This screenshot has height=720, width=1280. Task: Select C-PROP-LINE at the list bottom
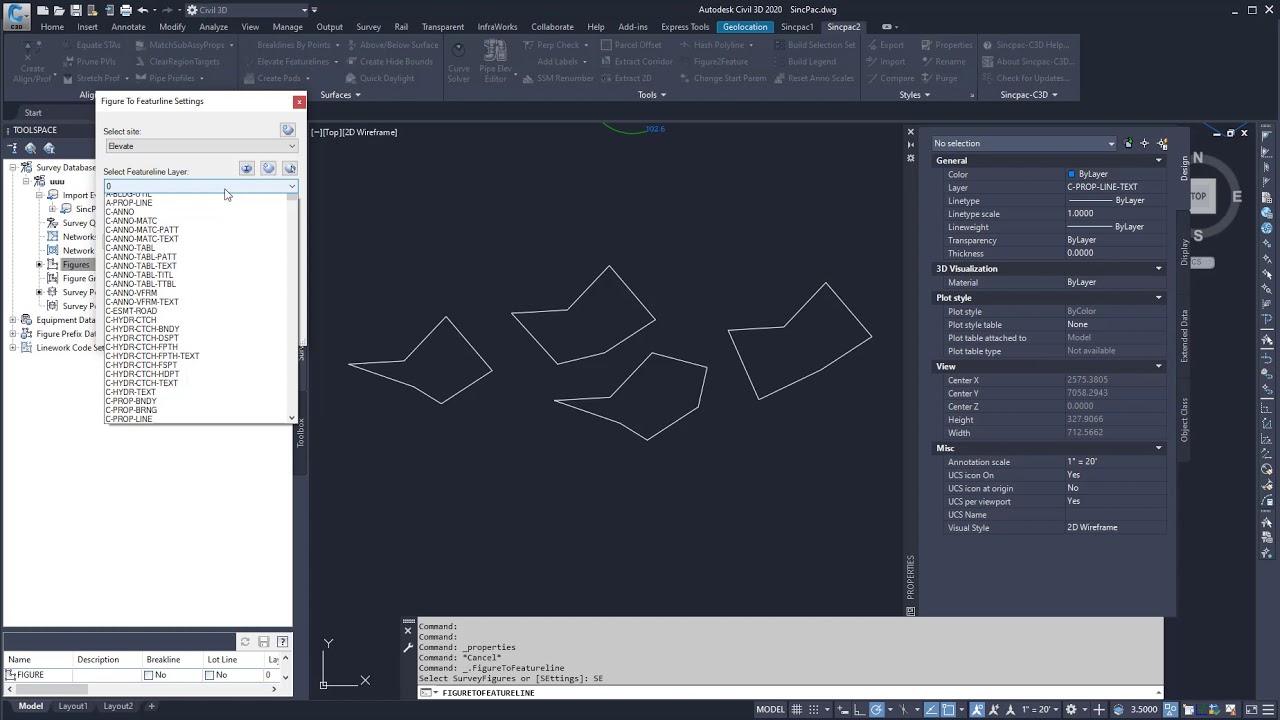[129, 419]
